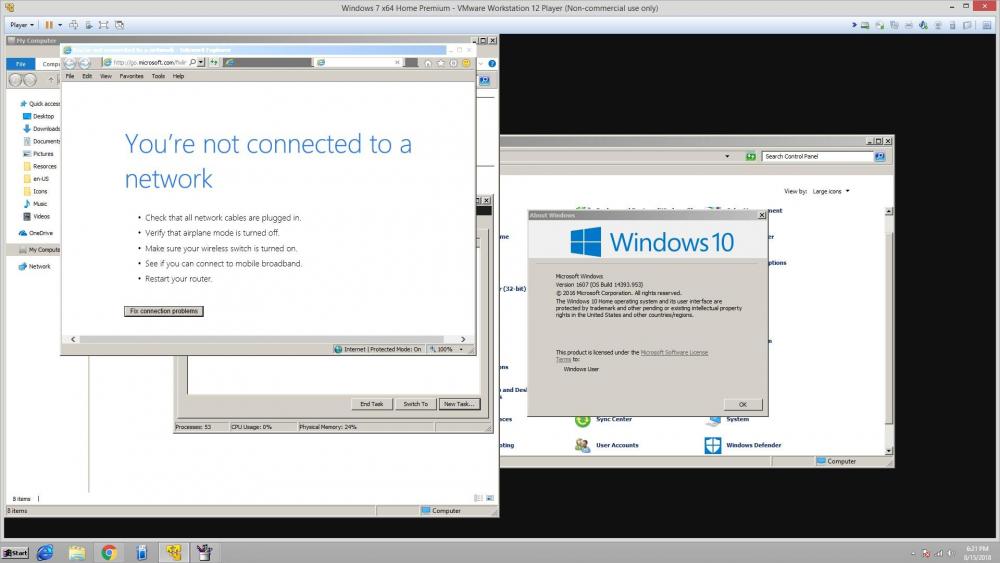Click New Task button in Task Manager
Screen dimensions: 1000x563
tap(459, 404)
